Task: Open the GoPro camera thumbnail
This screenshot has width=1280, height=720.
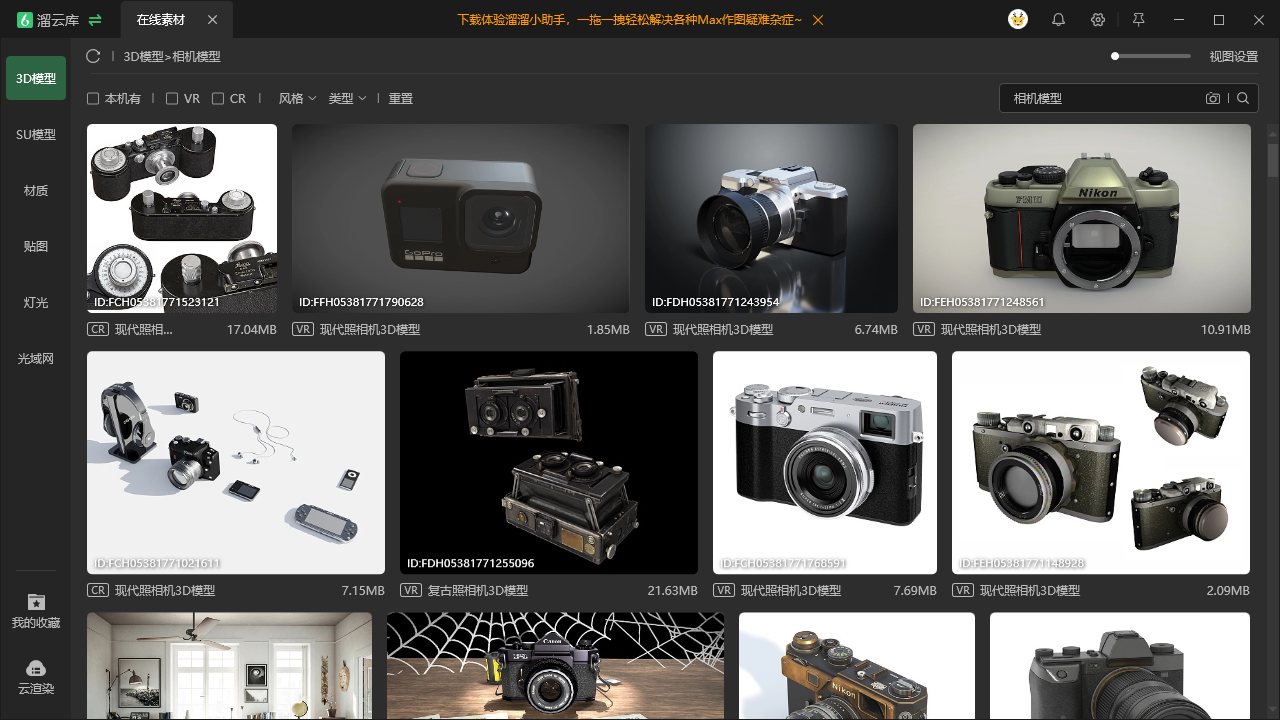Action: 460,218
